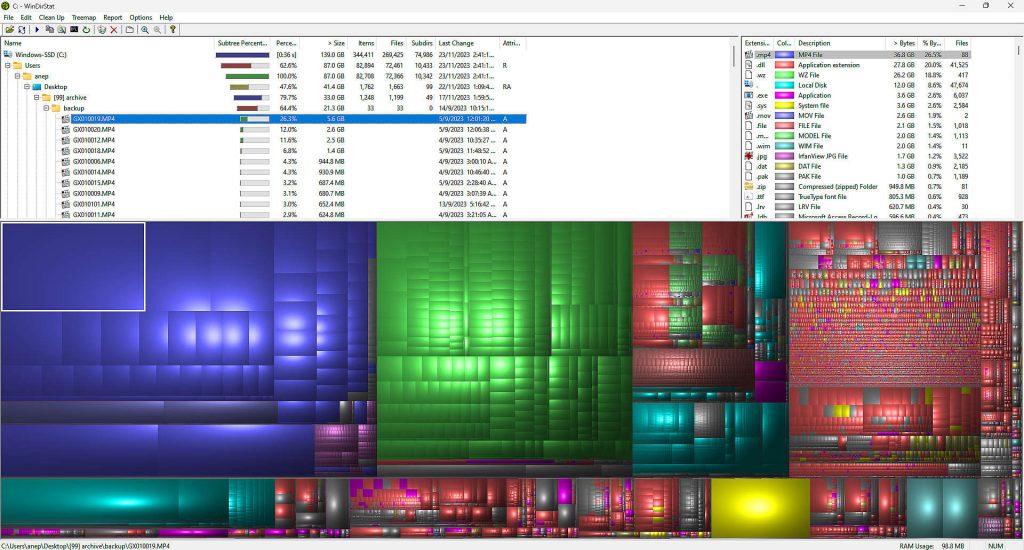Click the Refresh All toolbar icon
Screen dimensions: 1024x550
pyautogui.click(x=22, y=29)
